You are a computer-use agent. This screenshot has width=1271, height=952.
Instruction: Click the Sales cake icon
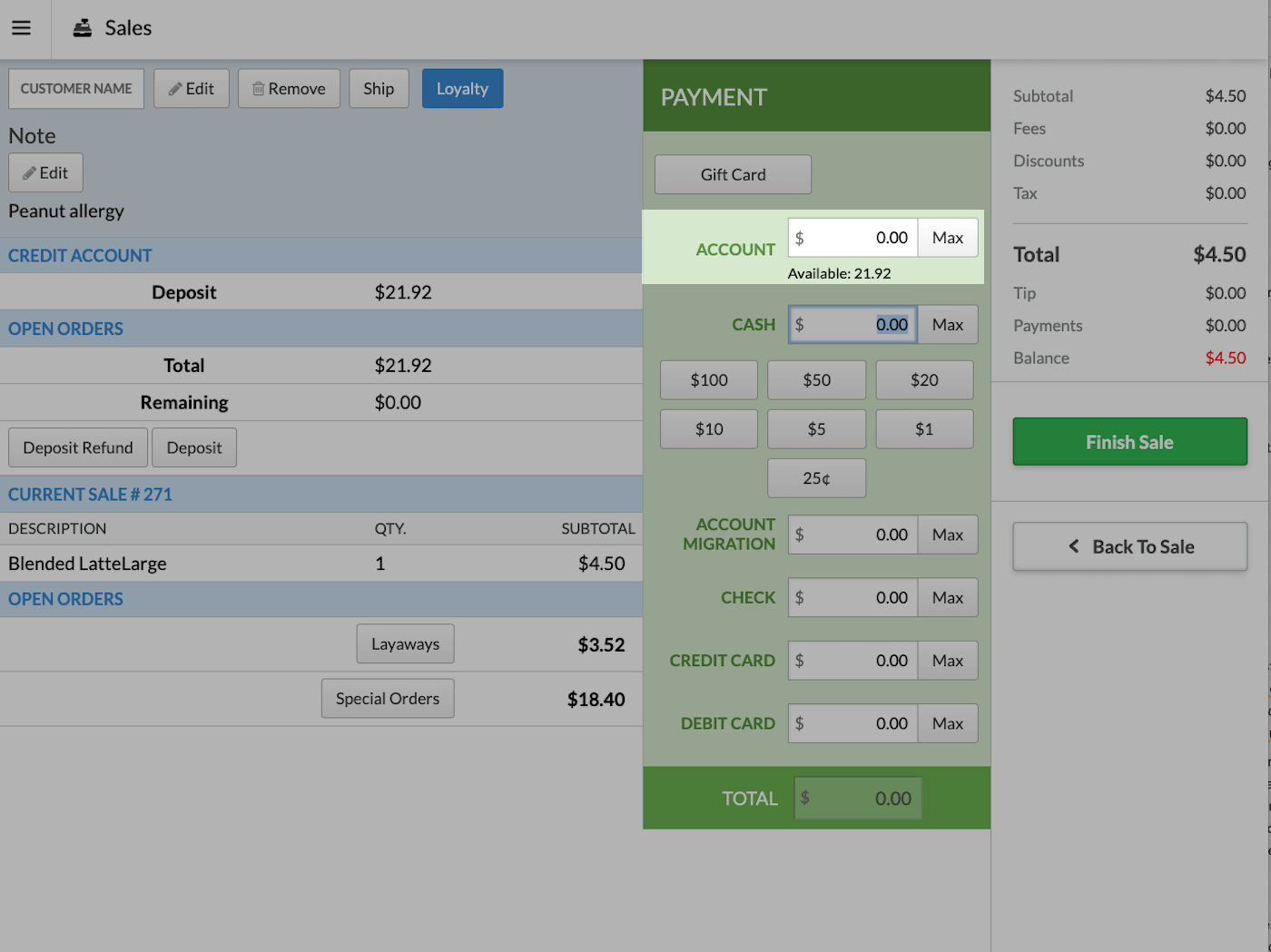[81, 27]
